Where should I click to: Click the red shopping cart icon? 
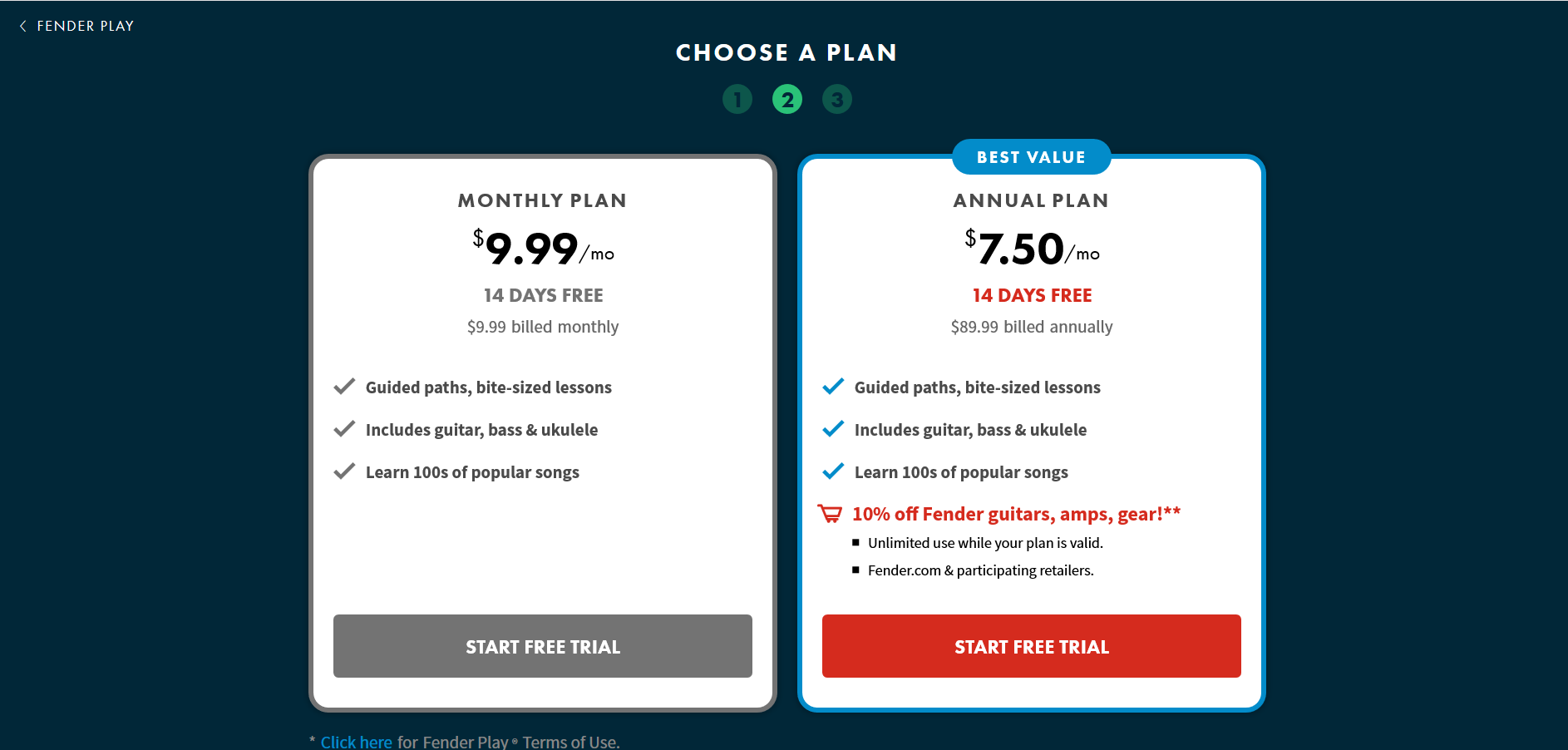[x=830, y=514]
